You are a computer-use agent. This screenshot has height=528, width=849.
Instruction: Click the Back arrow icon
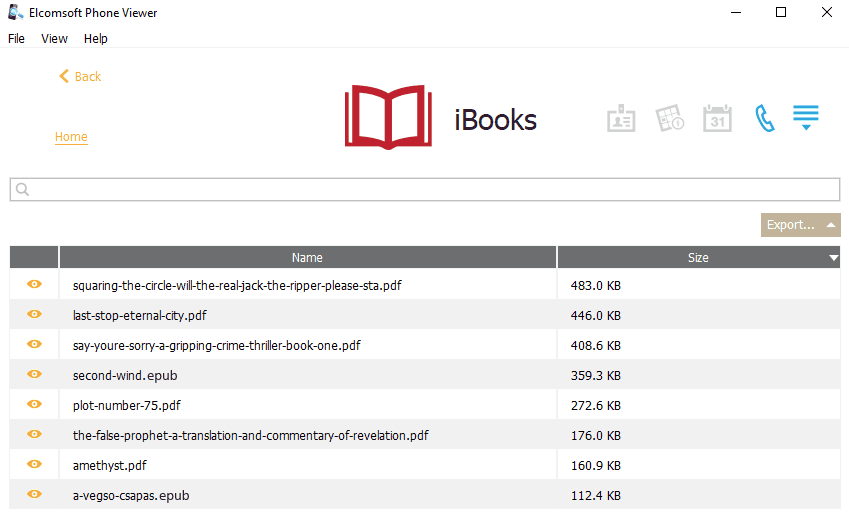pyautogui.click(x=64, y=76)
